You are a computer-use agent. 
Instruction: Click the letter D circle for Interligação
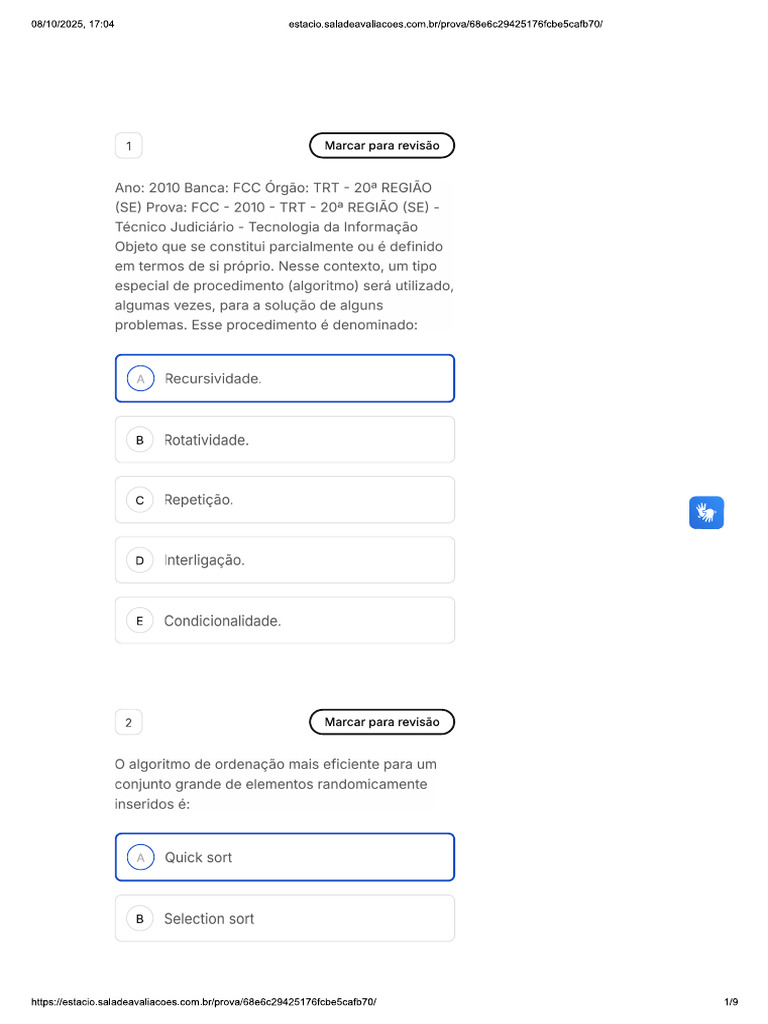[140, 560]
